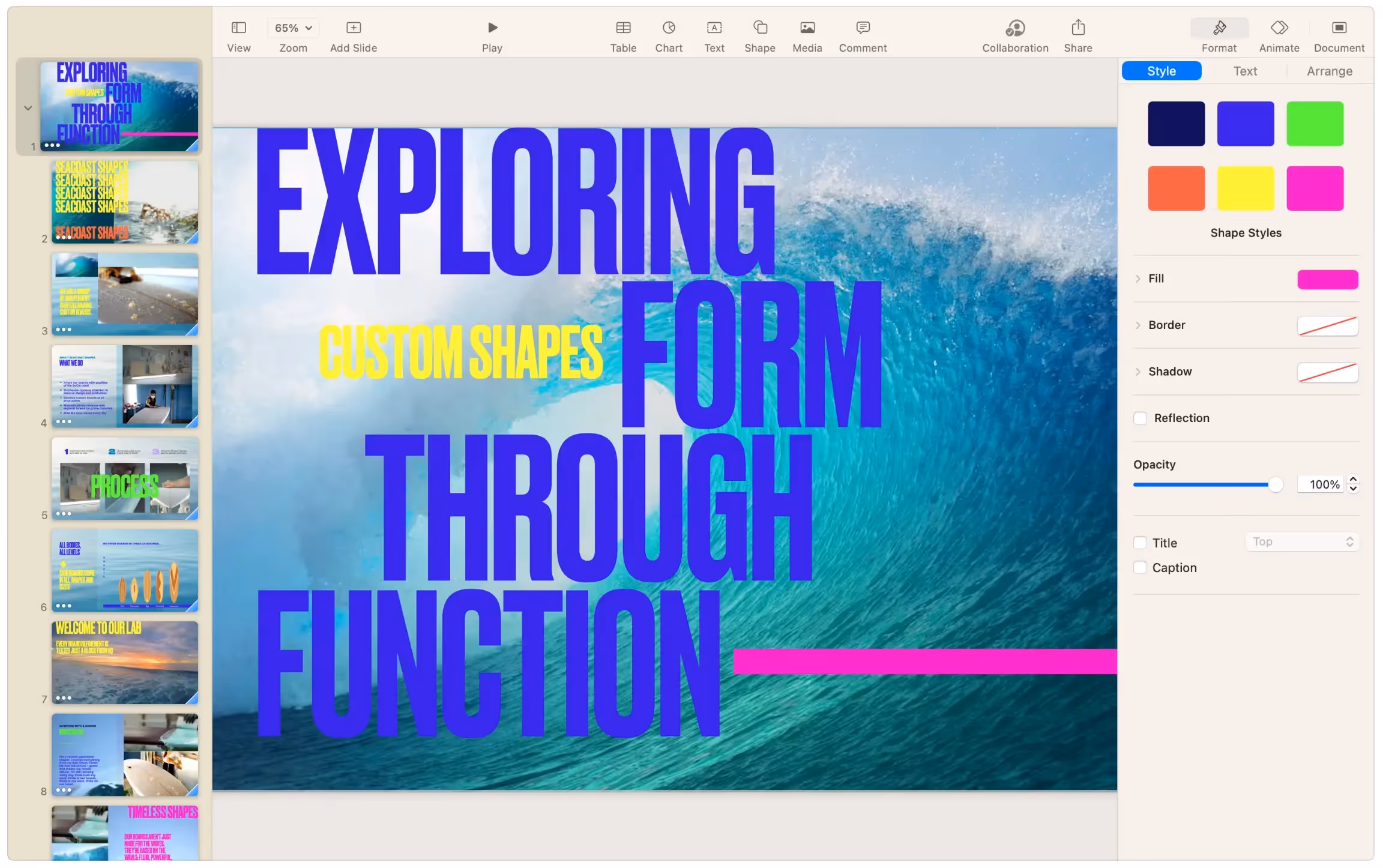Click the three-dot indicator on slide 7 thumbnail

[63, 698]
